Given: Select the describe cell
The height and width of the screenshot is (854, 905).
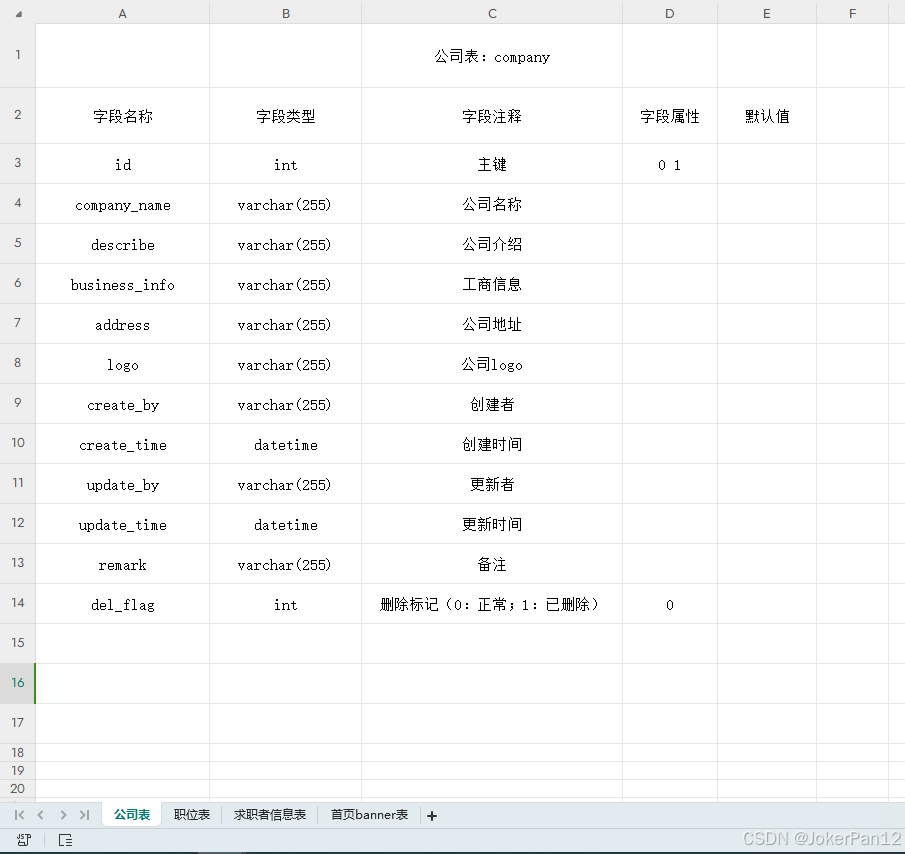Looking at the screenshot, I should (x=122, y=244).
